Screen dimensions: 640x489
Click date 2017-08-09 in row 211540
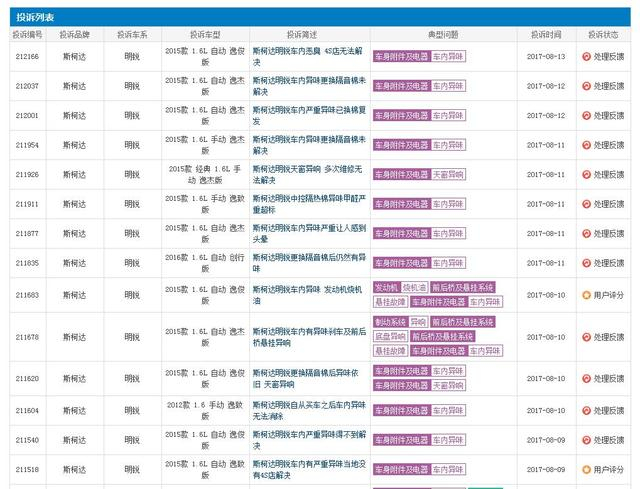pyautogui.click(x=546, y=440)
